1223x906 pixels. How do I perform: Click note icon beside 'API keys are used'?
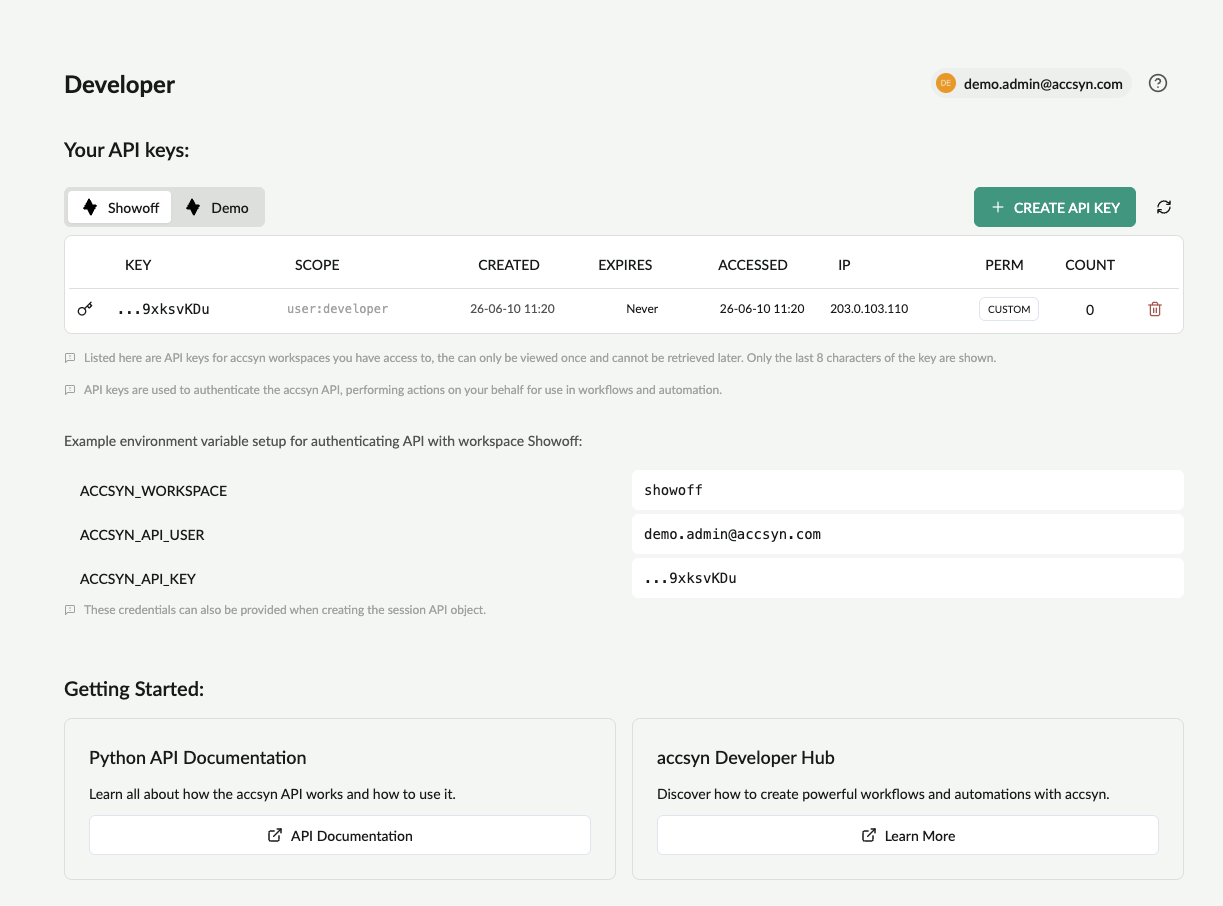[x=70, y=390]
